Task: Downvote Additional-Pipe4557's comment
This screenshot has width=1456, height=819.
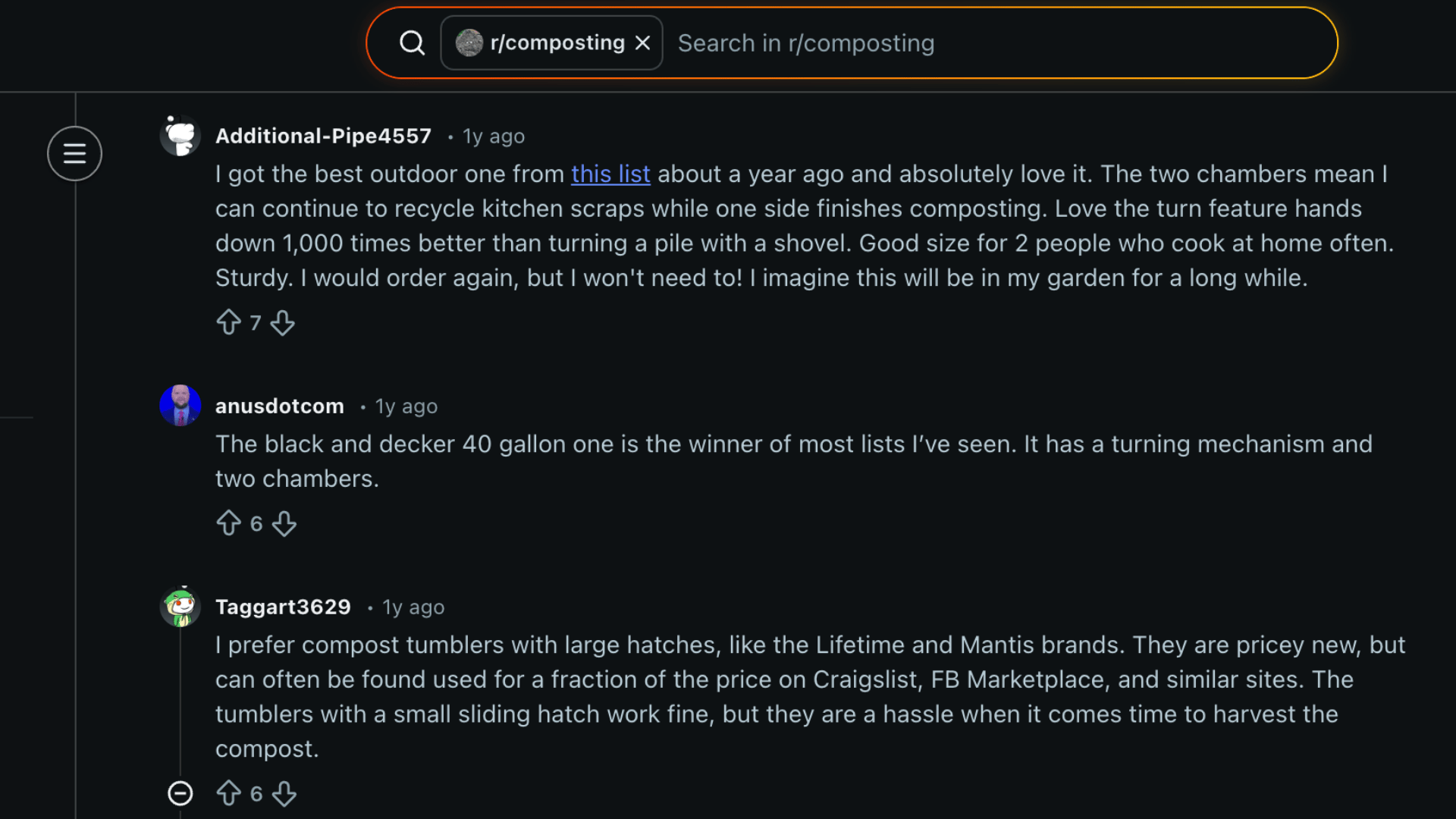Action: pos(282,322)
